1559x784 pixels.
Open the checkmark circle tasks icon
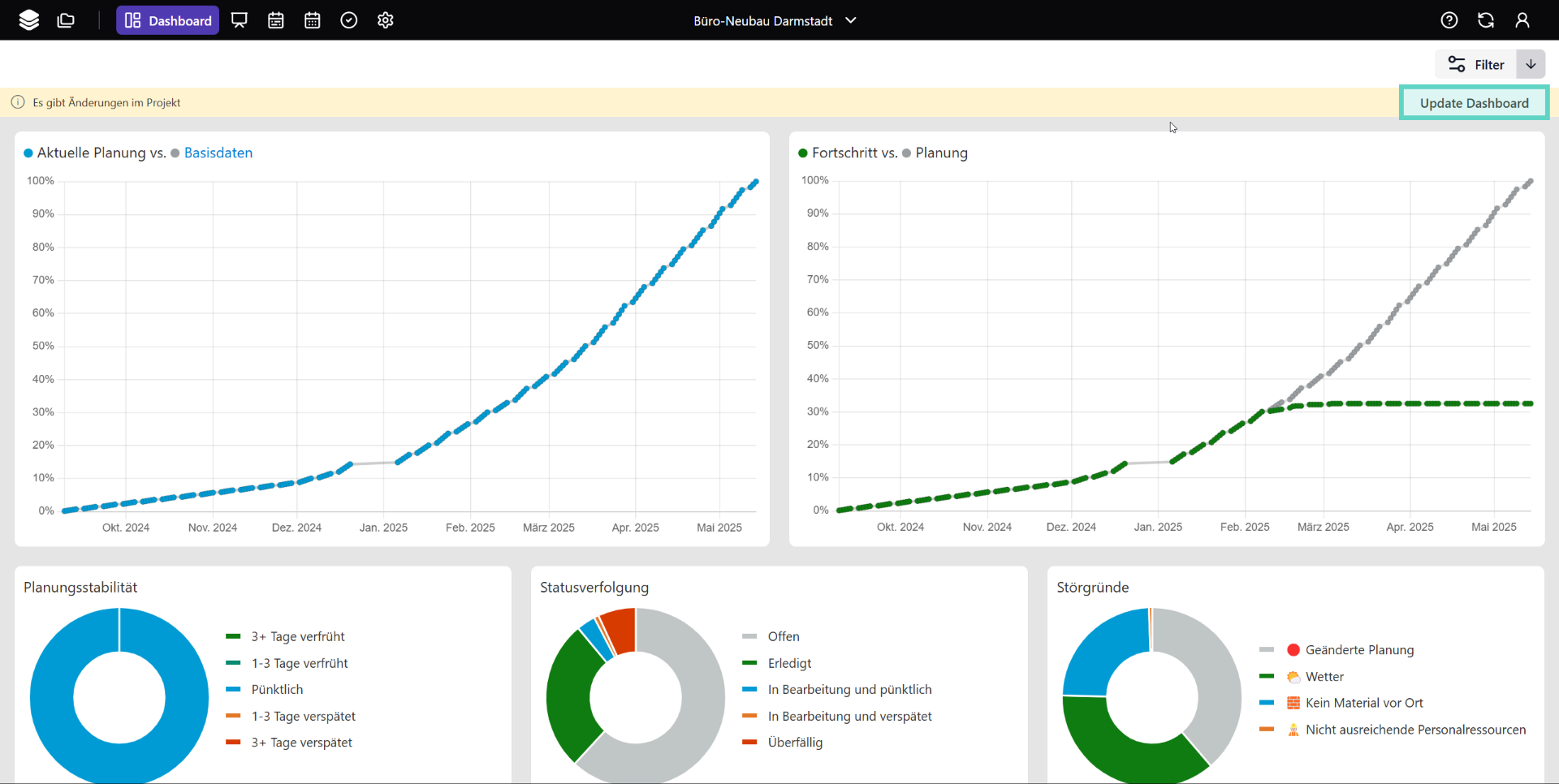click(x=349, y=20)
